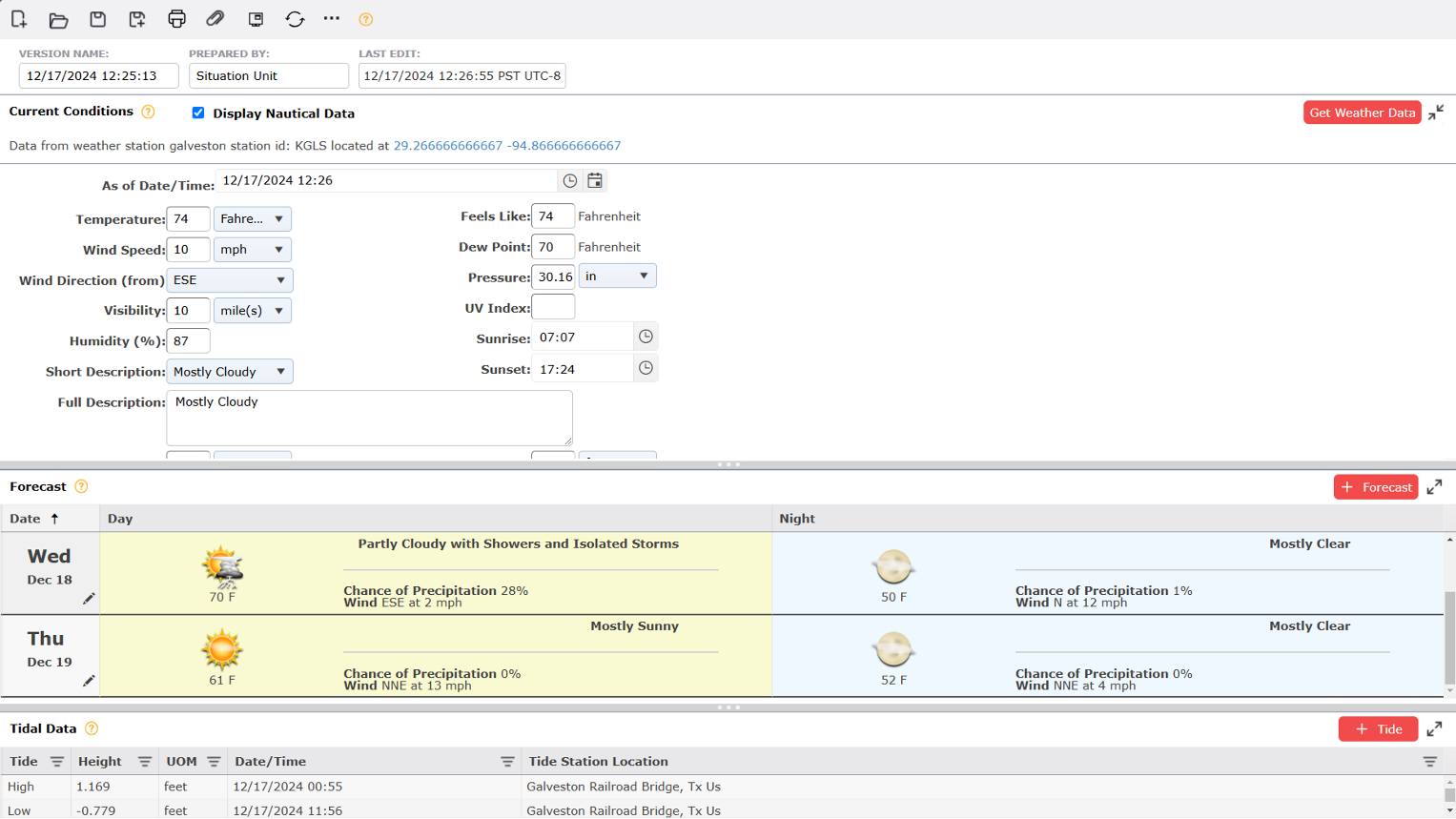Screen dimensions: 1456x819
Task: Open the time picker beside As of Date/Time
Action: (569, 180)
